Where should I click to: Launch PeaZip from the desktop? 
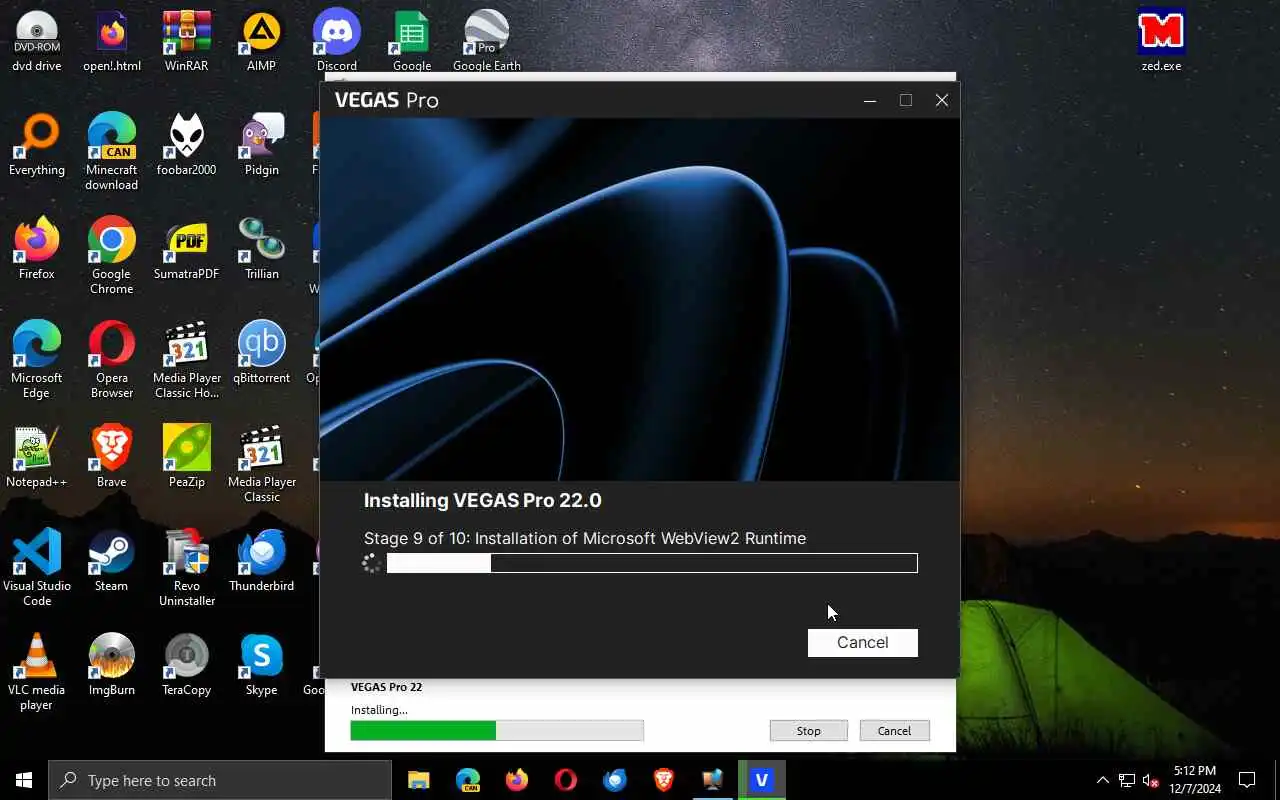(187, 457)
